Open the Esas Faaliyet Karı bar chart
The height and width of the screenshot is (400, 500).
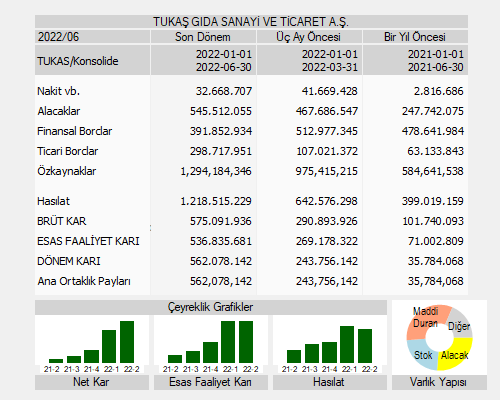point(211,344)
